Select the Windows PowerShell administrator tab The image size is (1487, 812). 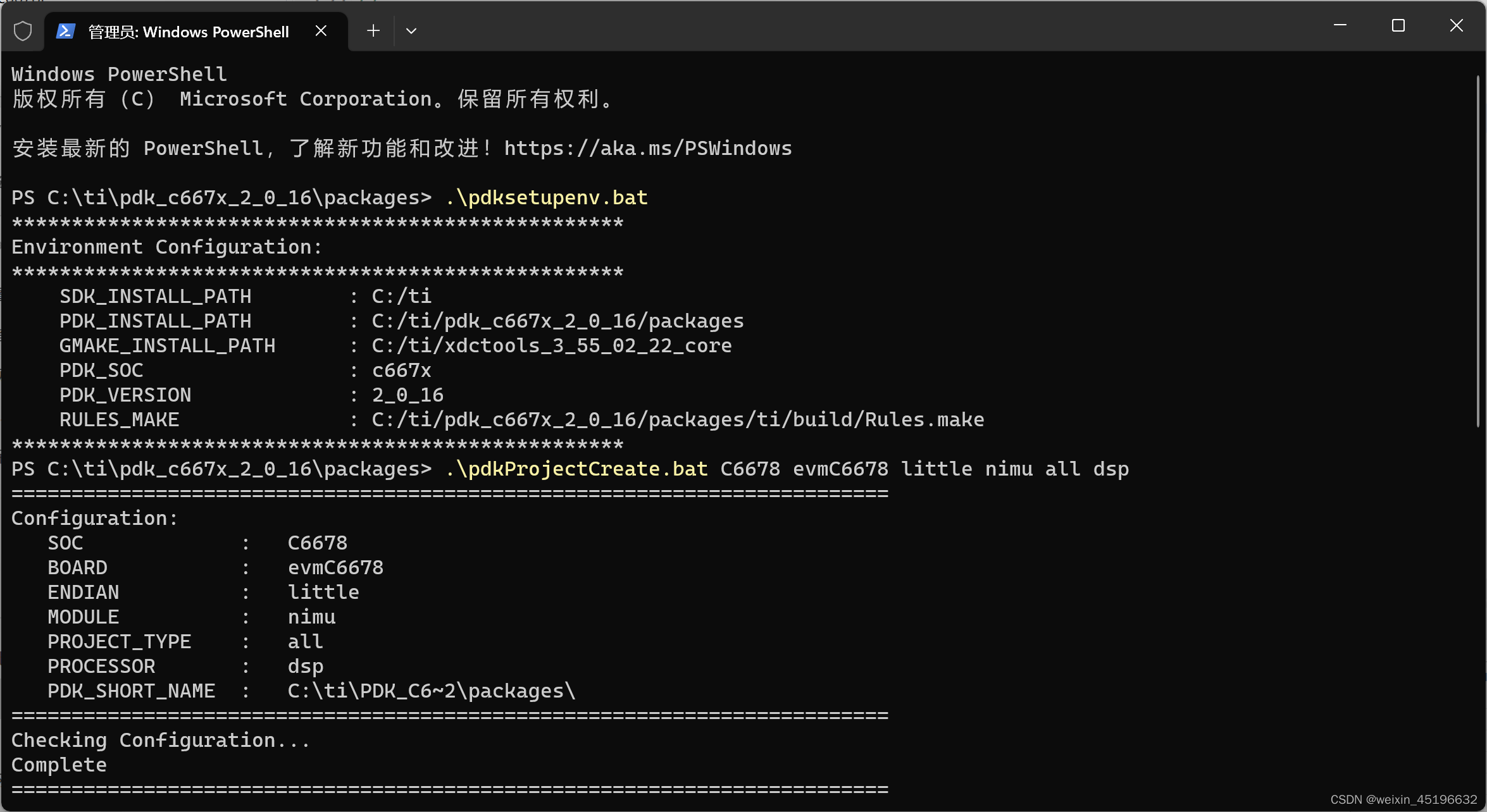(x=196, y=32)
